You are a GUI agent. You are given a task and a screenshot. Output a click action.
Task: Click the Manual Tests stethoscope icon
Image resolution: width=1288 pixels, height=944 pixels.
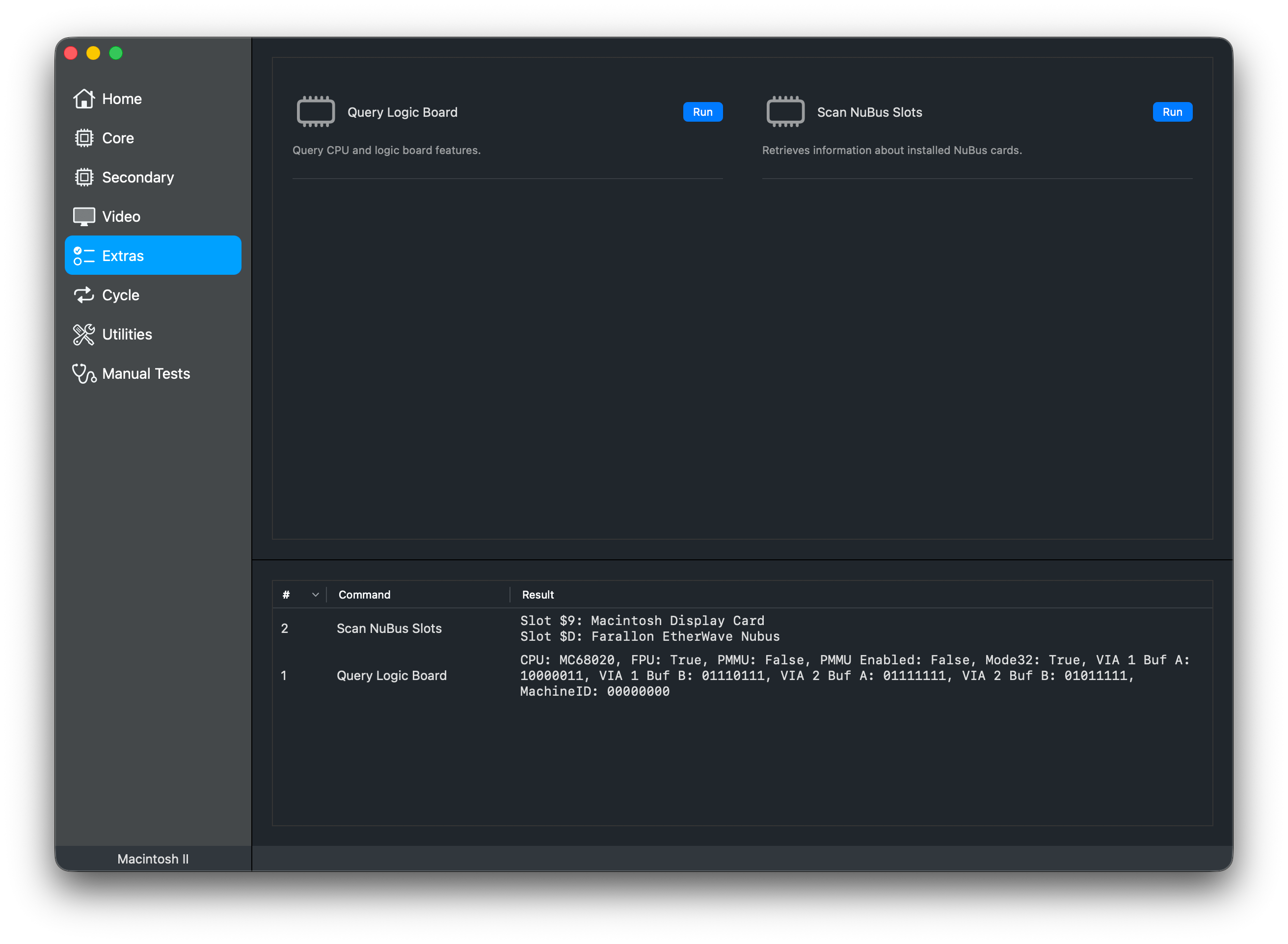[x=83, y=374]
